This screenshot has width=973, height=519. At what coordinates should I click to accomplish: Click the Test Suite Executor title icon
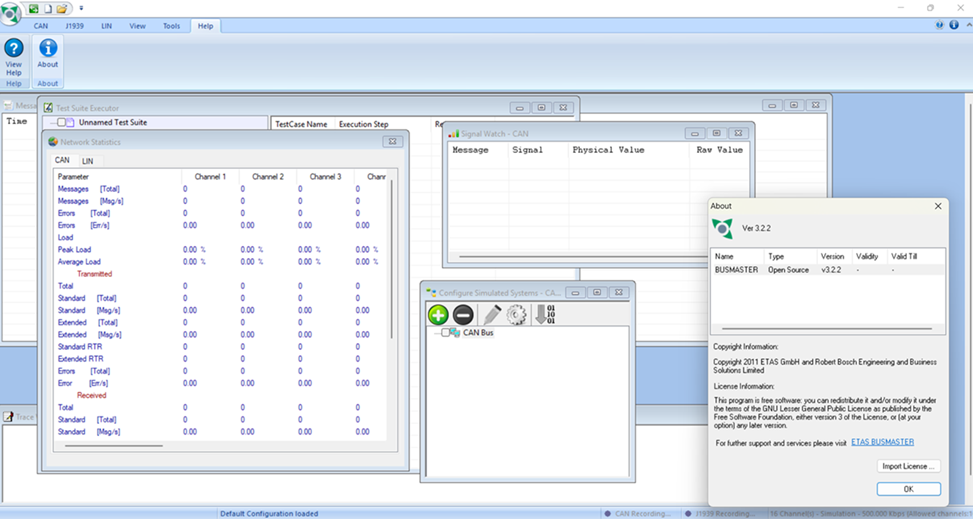point(48,107)
